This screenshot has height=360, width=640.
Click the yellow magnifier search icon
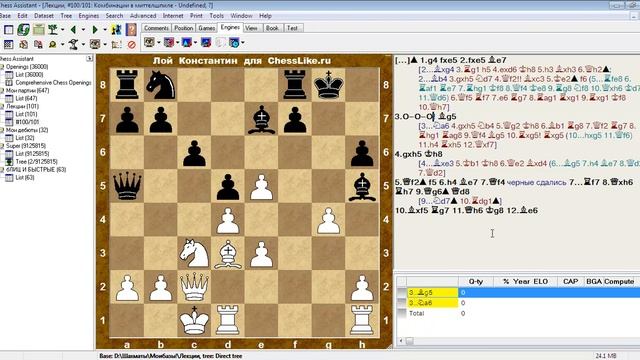click(x=53, y=44)
